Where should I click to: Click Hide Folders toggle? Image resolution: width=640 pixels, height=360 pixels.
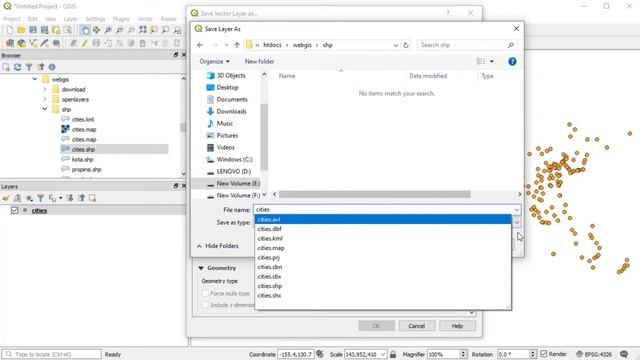(218, 246)
